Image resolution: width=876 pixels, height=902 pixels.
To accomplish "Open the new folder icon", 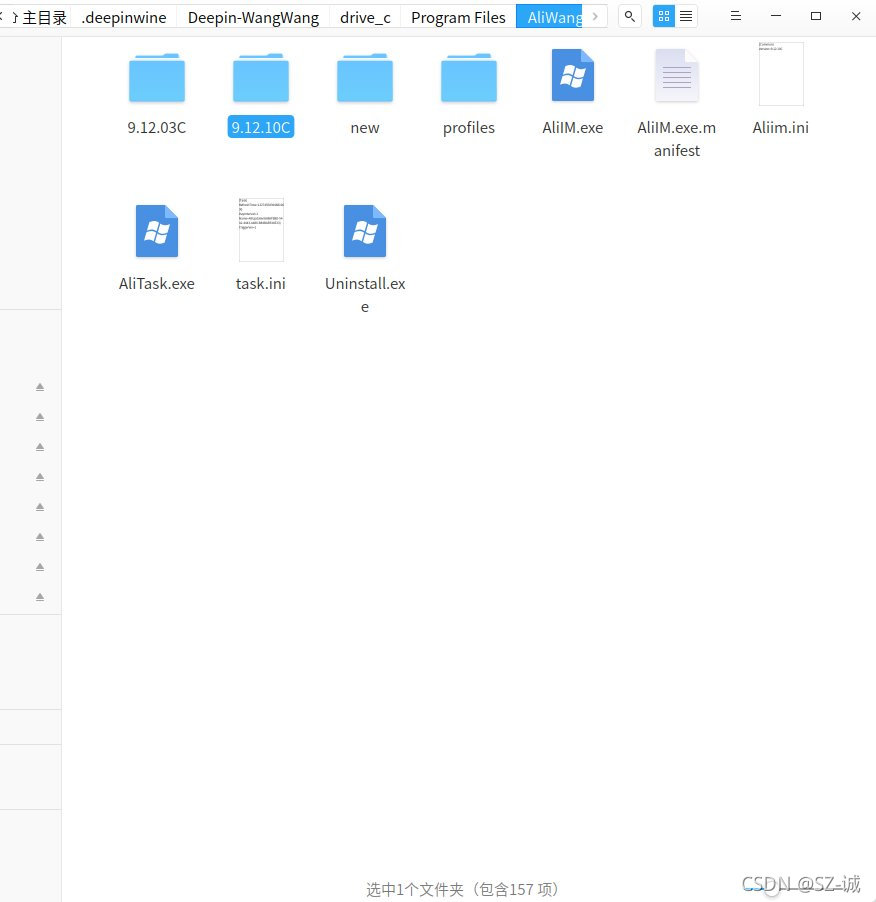I will pyautogui.click(x=365, y=78).
